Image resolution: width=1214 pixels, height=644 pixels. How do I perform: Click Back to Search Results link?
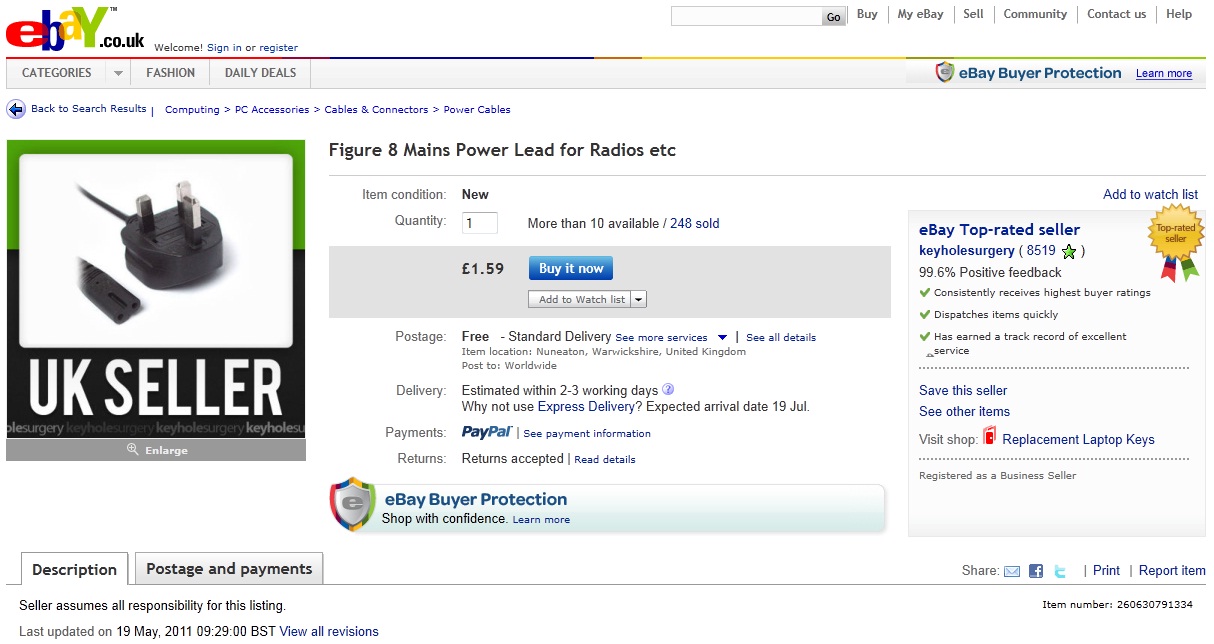(89, 108)
